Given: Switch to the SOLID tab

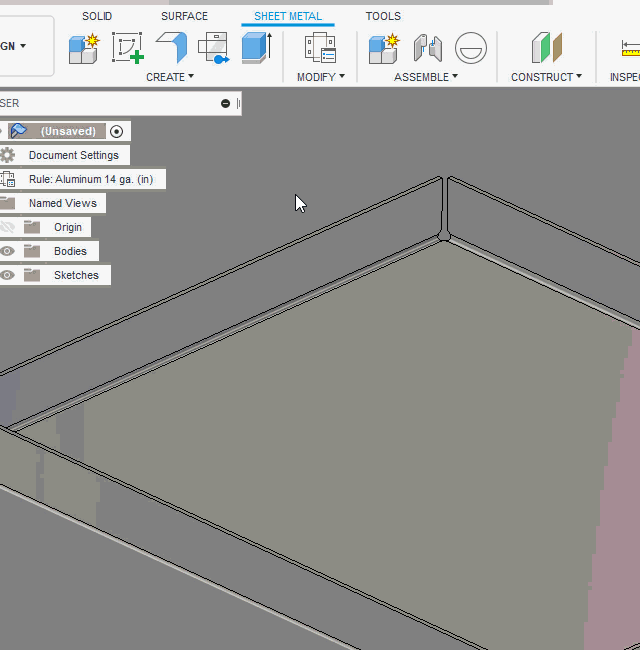Looking at the screenshot, I should pyautogui.click(x=97, y=16).
